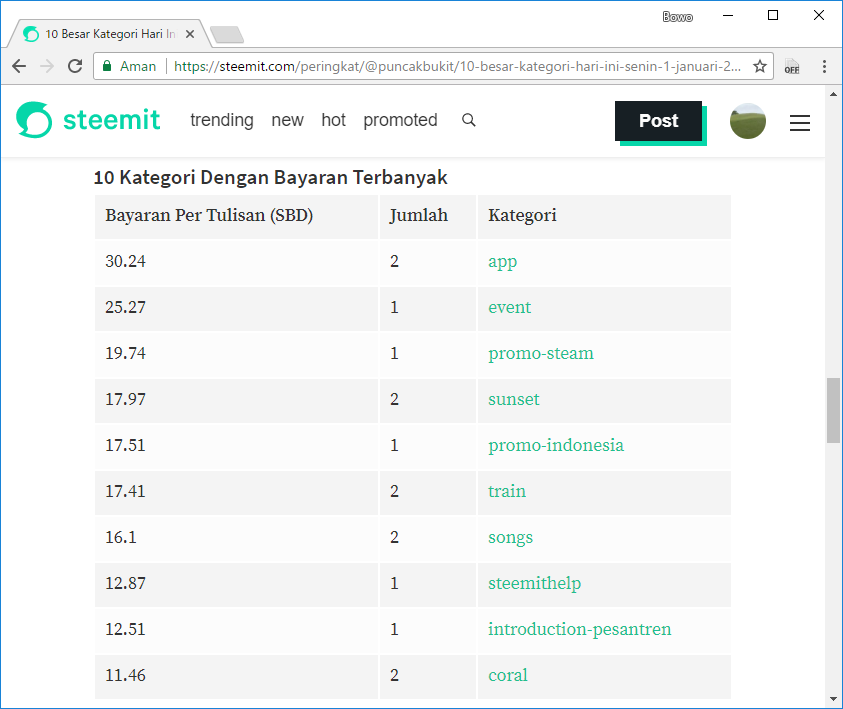Click the Steemit logo icon

point(34,119)
